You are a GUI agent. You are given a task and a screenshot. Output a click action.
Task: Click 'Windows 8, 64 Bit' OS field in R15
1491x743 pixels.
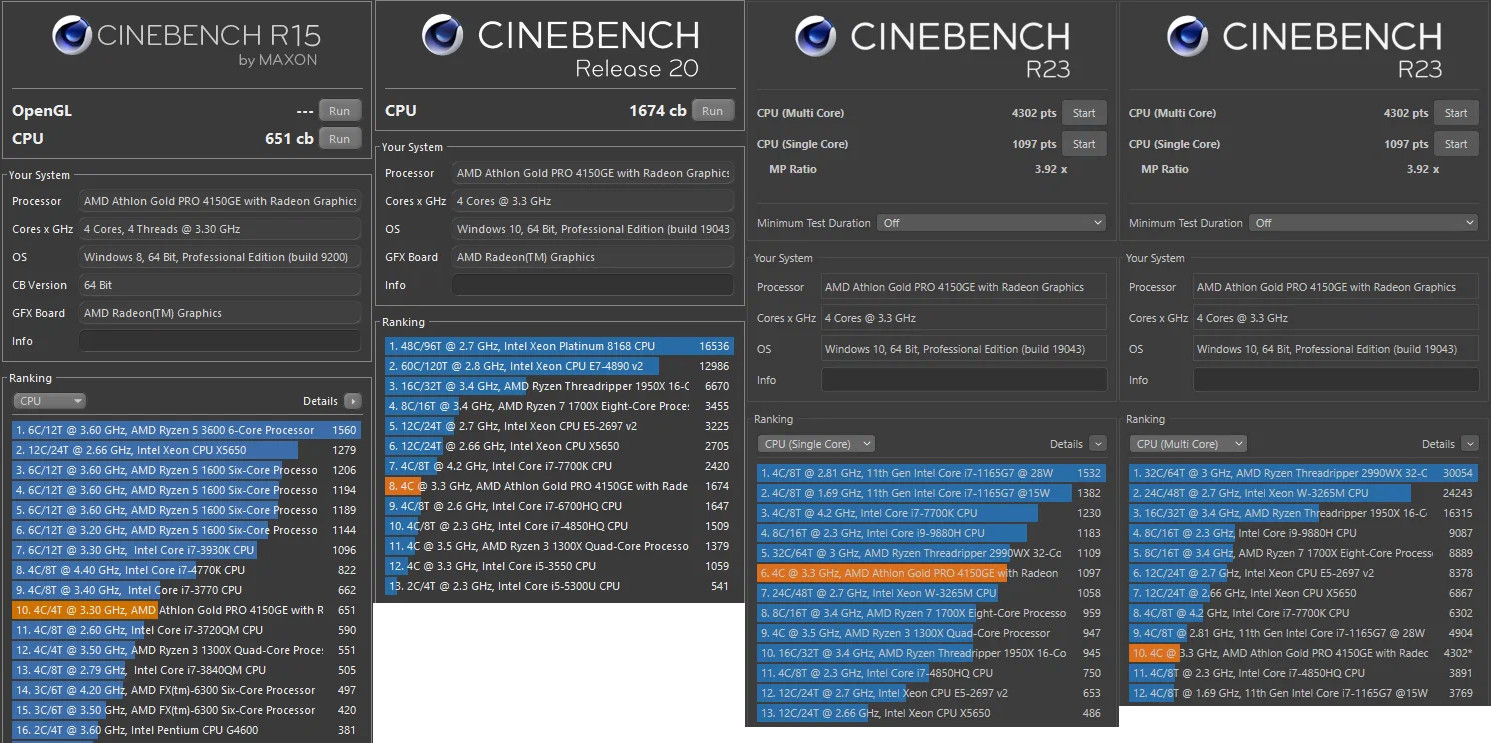(x=219, y=257)
